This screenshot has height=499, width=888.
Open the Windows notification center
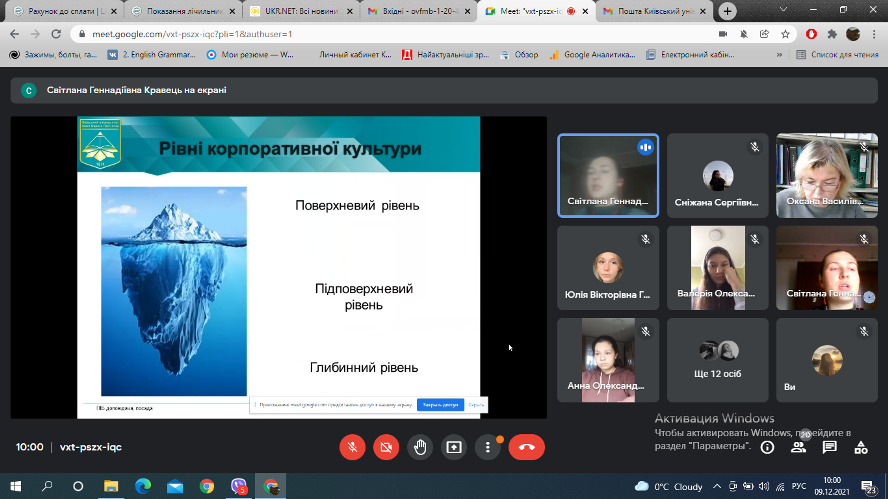(x=868, y=487)
